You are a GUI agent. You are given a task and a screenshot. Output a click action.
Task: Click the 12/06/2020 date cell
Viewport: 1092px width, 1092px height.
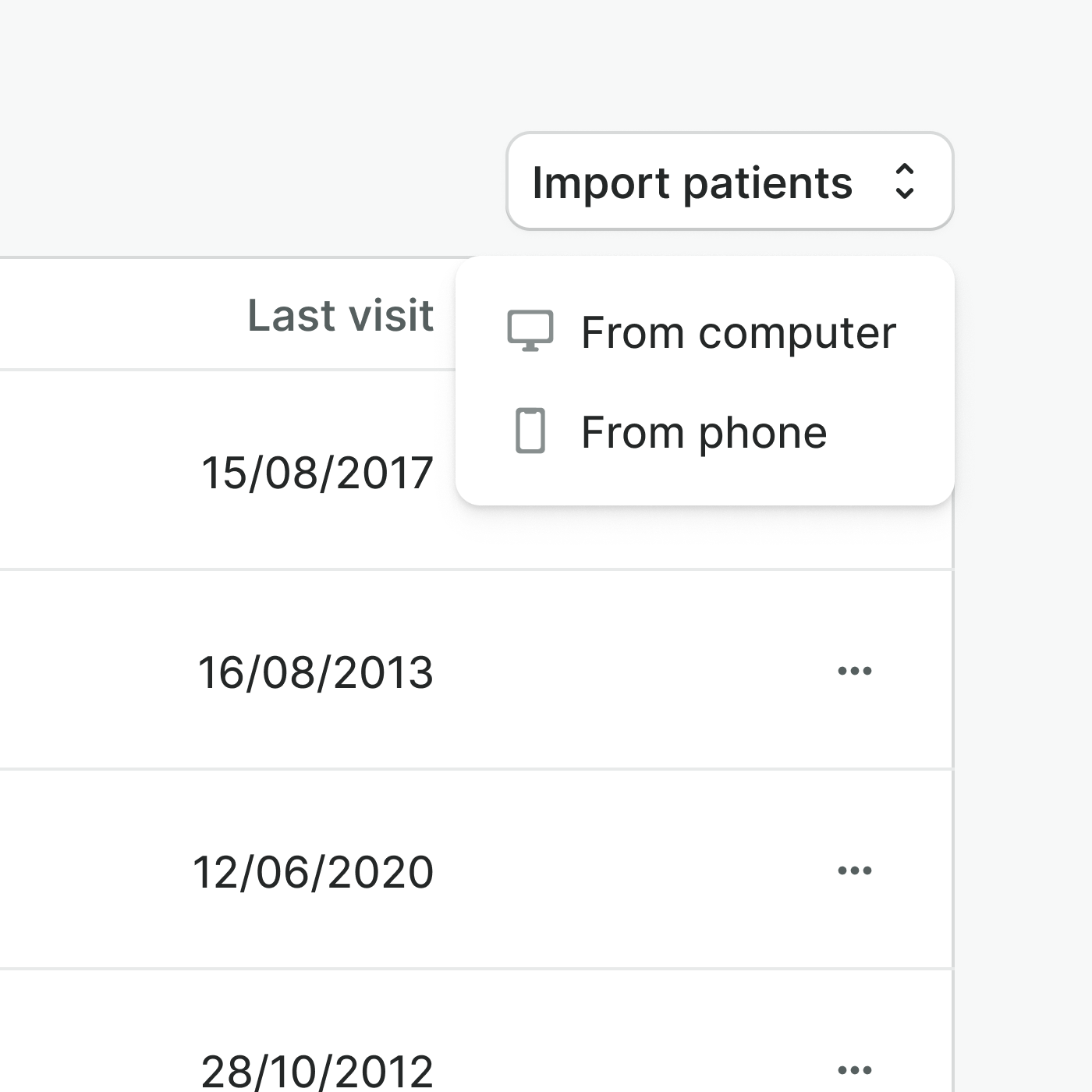(313, 872)
